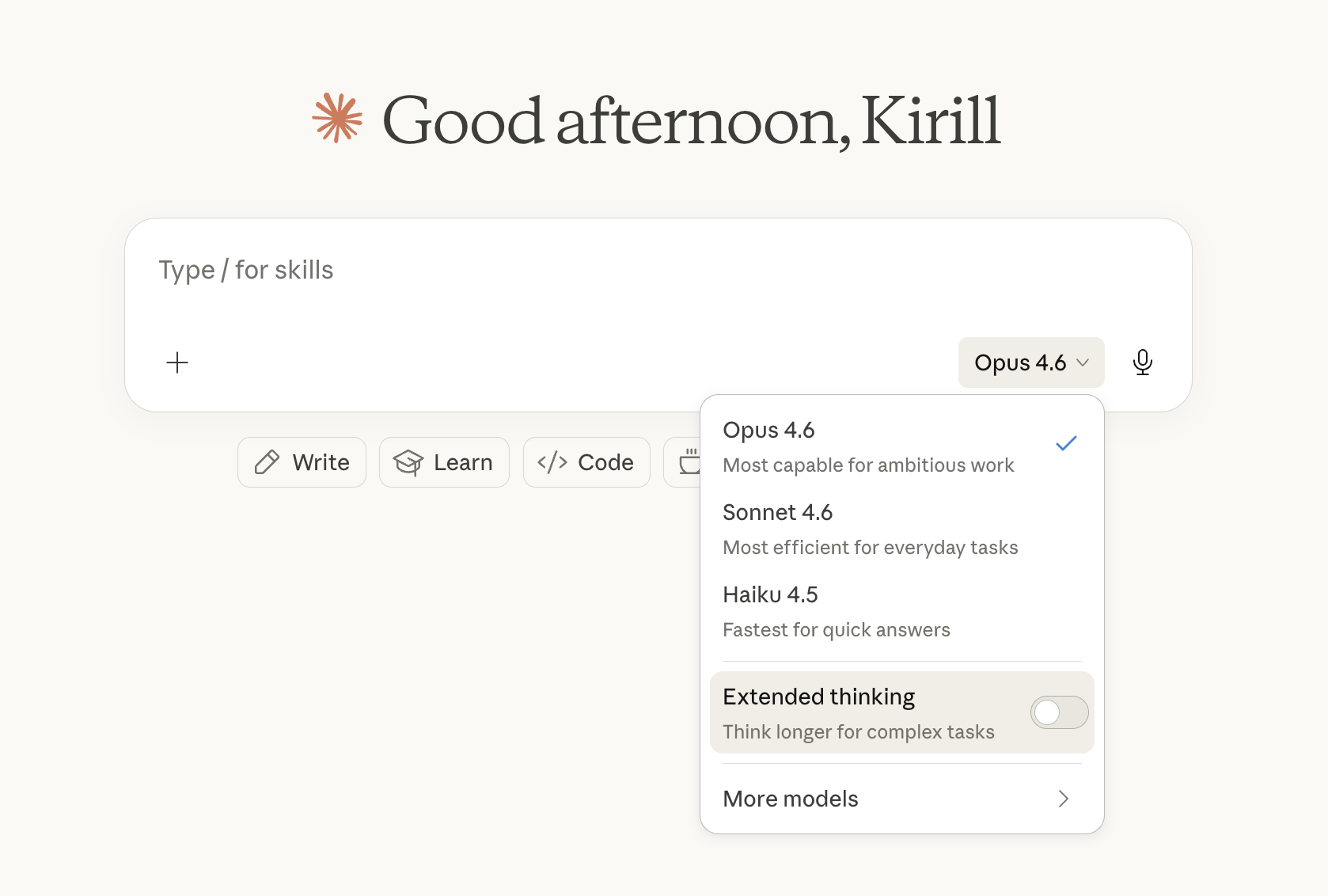
Task: Click the angle-bracket icon beside Code
Action: coord(552,462)
